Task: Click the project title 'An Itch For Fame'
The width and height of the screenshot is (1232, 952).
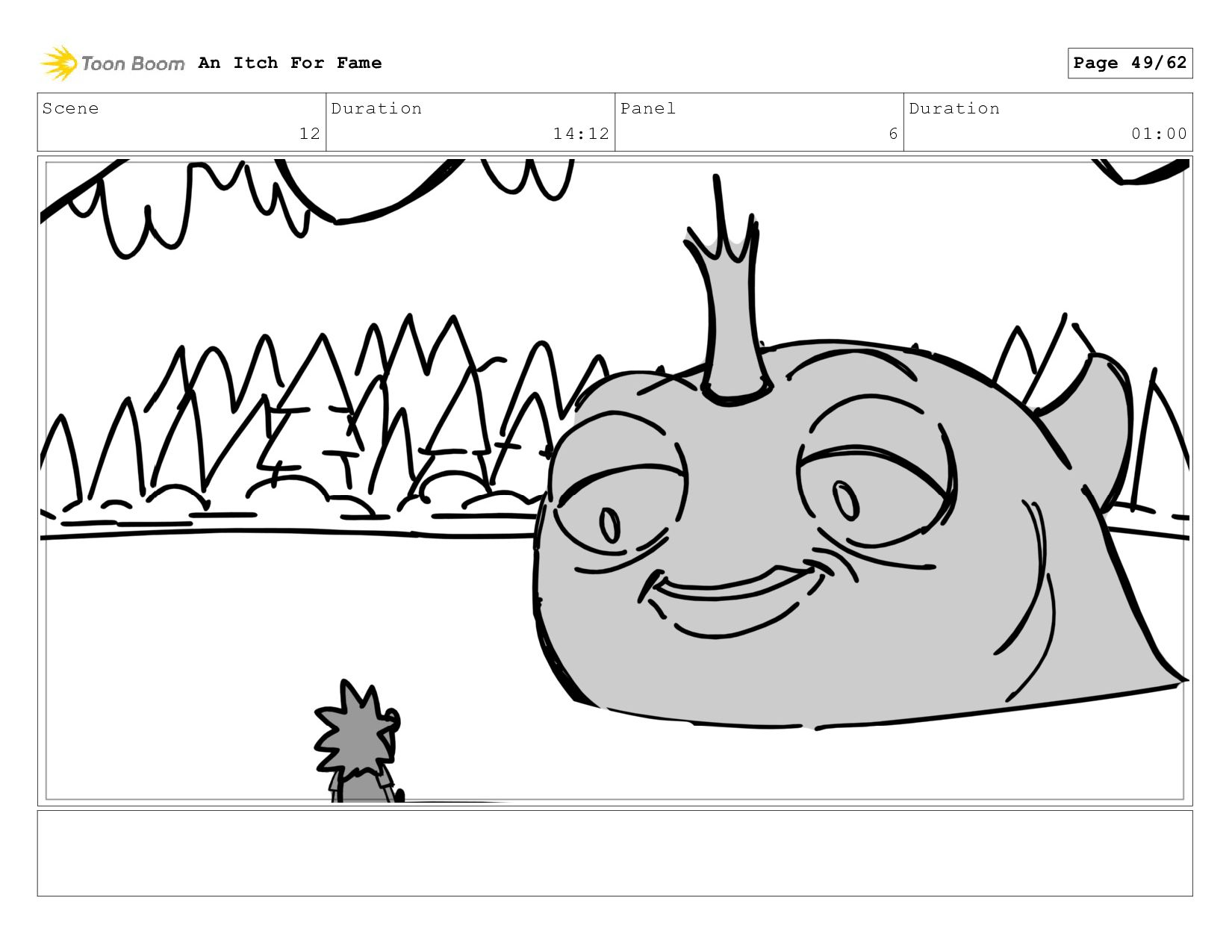Action: click(290, 63)
